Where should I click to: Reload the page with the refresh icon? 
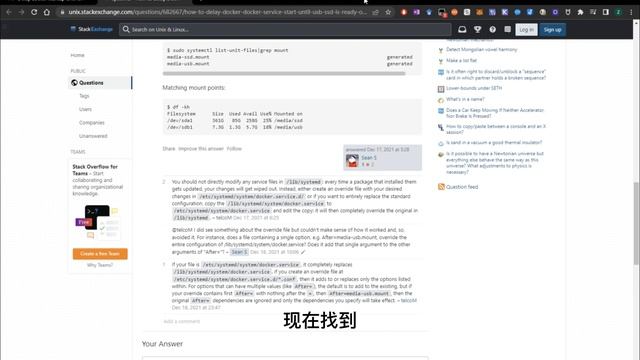coord(34,12)
